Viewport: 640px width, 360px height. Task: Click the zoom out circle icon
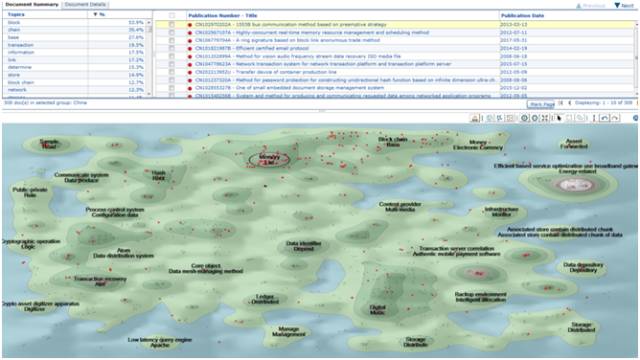(x=535, y=118)
